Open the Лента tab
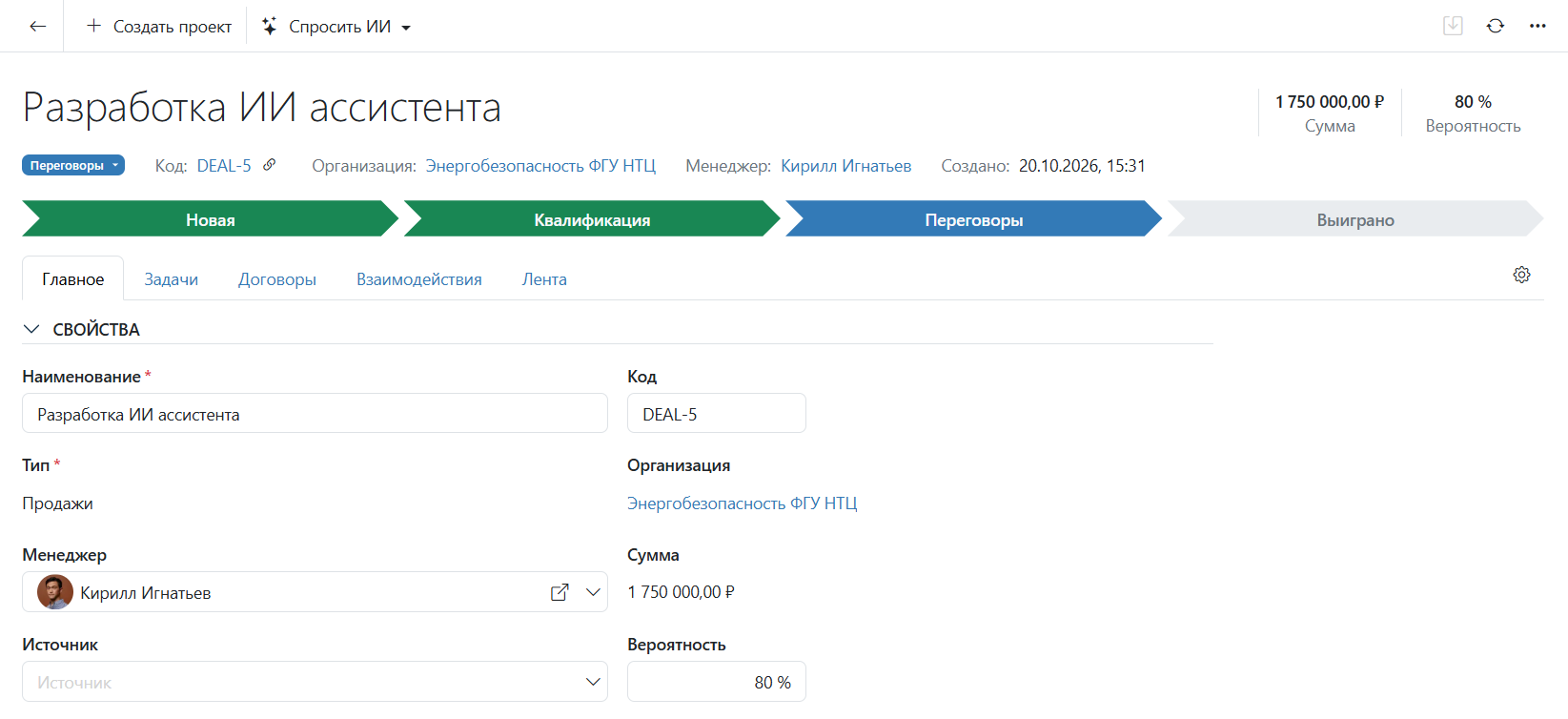Image resolution: width=1568 pixels, height=719 pixels. pos(544,279)
